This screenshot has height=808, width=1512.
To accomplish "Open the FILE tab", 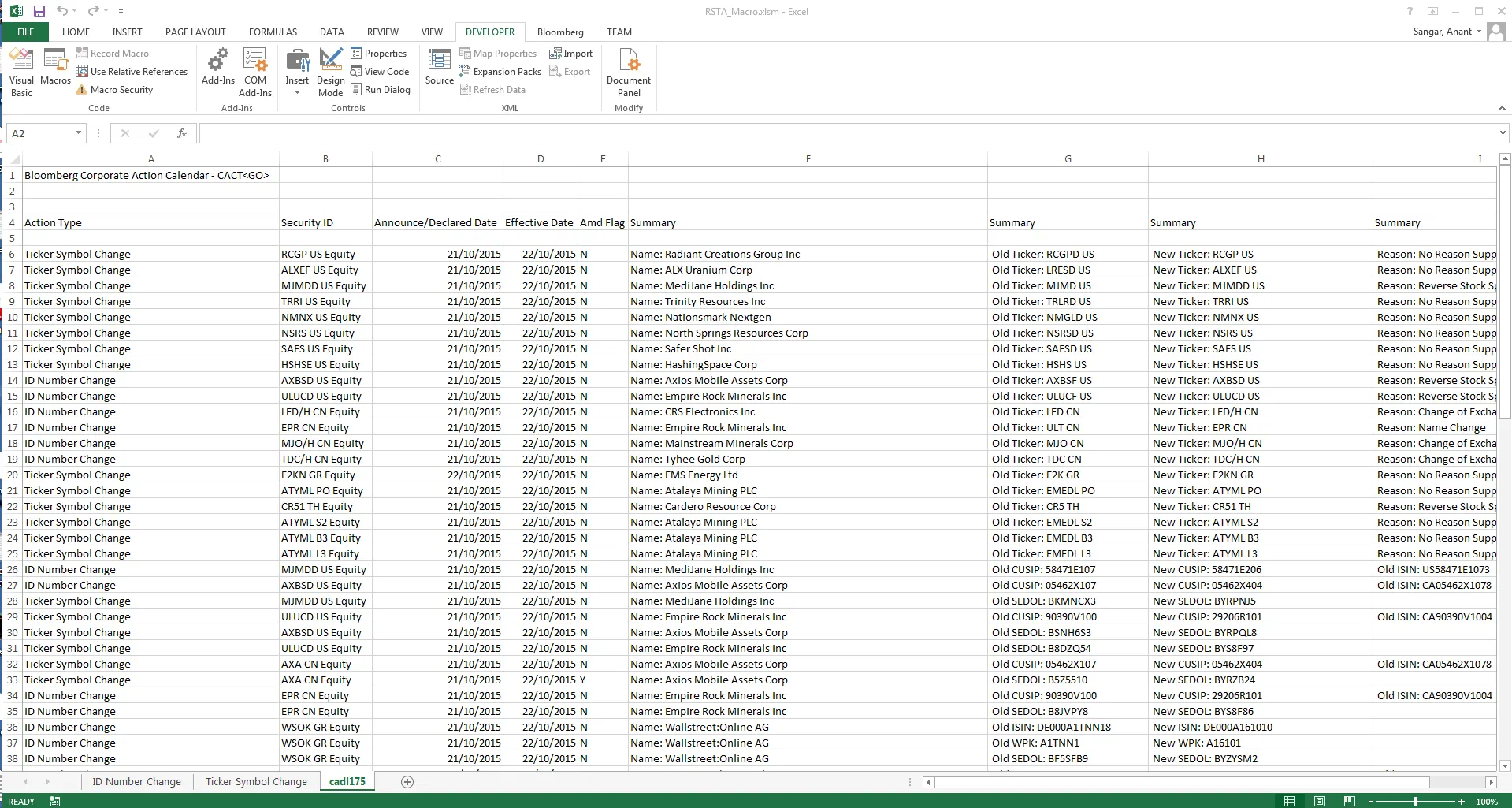I will [26, 32].
